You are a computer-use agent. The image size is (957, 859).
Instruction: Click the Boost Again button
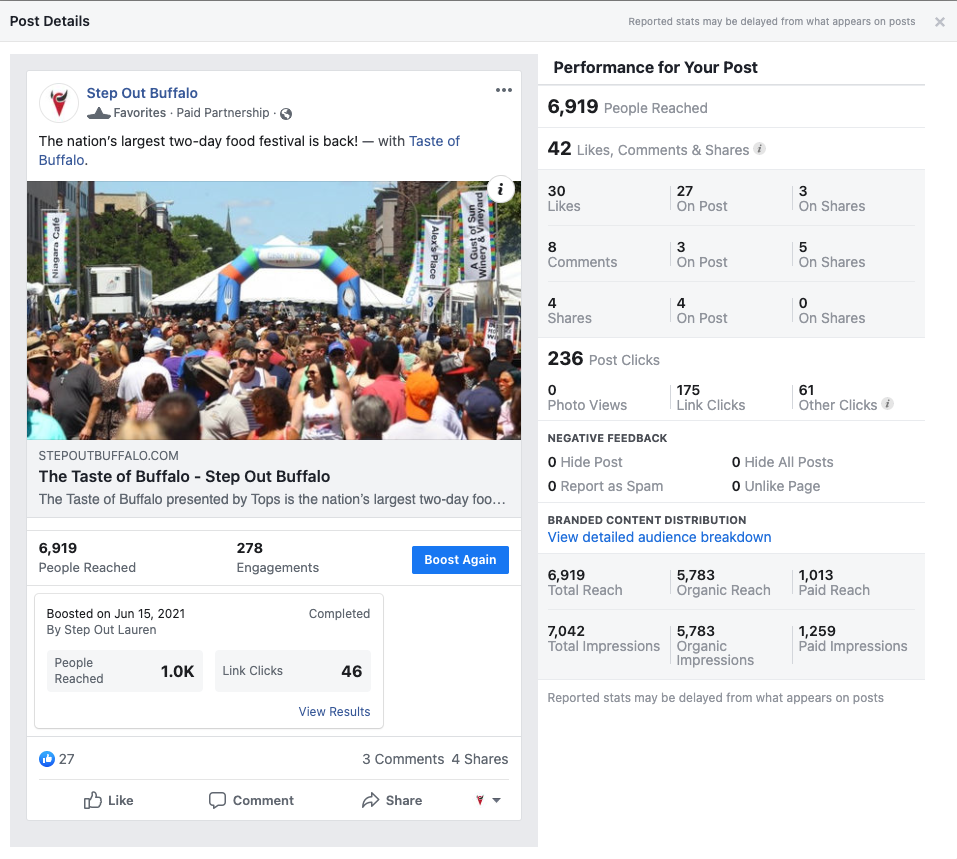click(x=460, y=560)
